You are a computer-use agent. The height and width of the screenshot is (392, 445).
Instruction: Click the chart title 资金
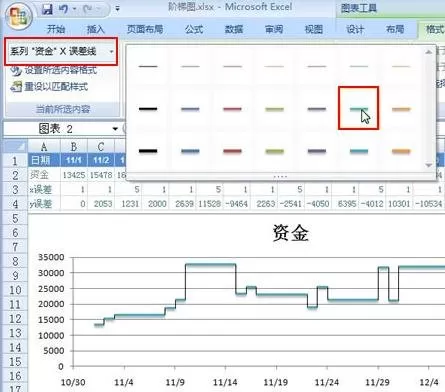coord(291,233)
